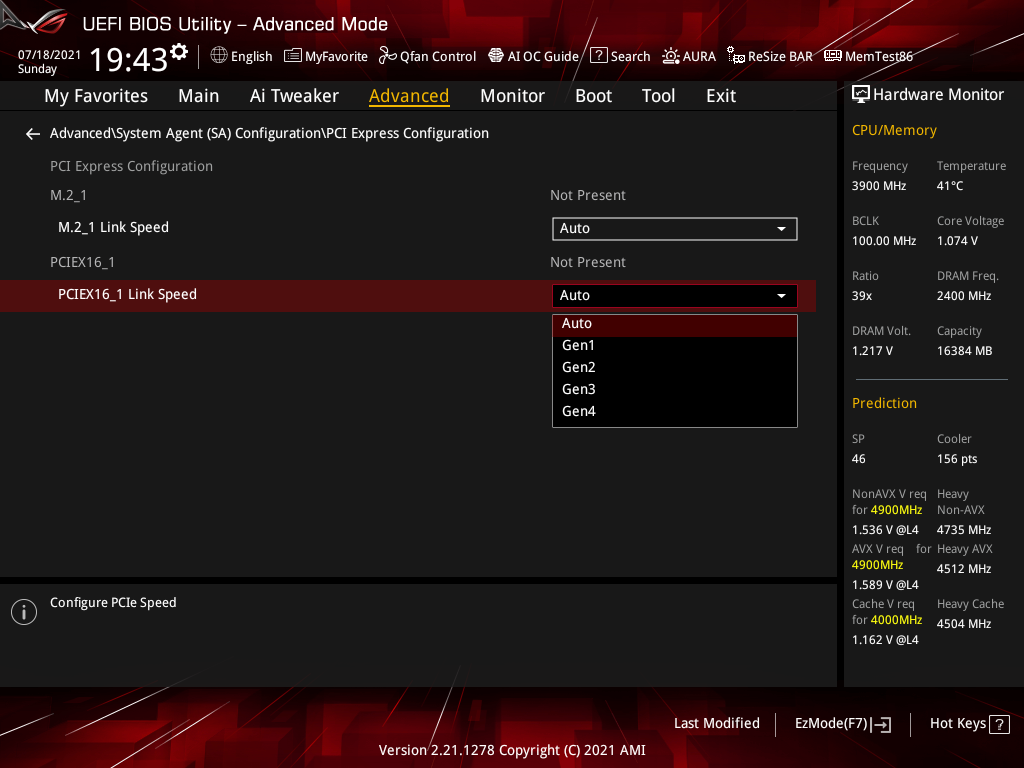Select Gen1 from the link speed list
Viewport: 1024px width, 768px height.
click(578, 345)
